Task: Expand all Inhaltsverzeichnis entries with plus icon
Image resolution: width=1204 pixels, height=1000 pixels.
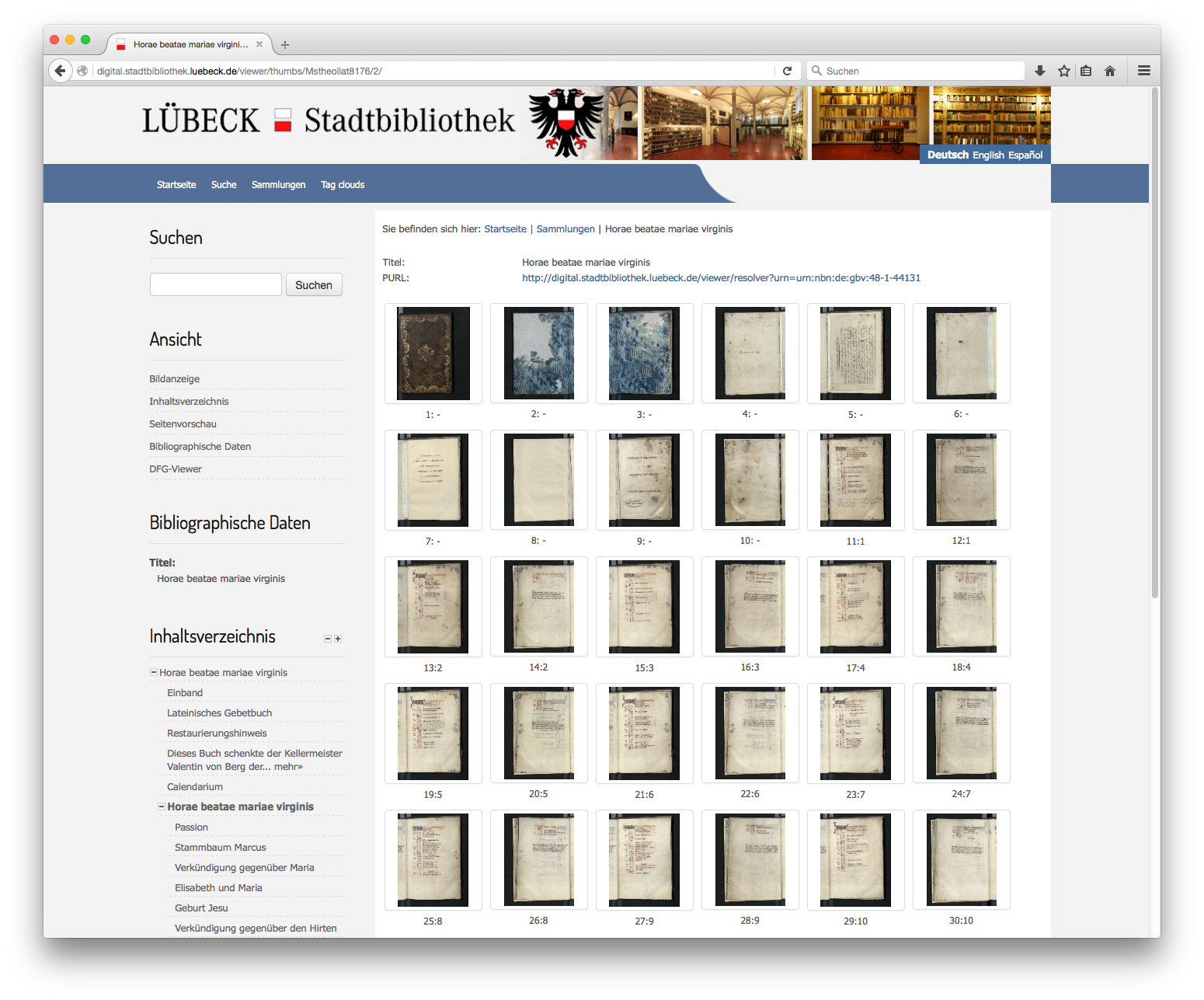Action: click(338, 639)
